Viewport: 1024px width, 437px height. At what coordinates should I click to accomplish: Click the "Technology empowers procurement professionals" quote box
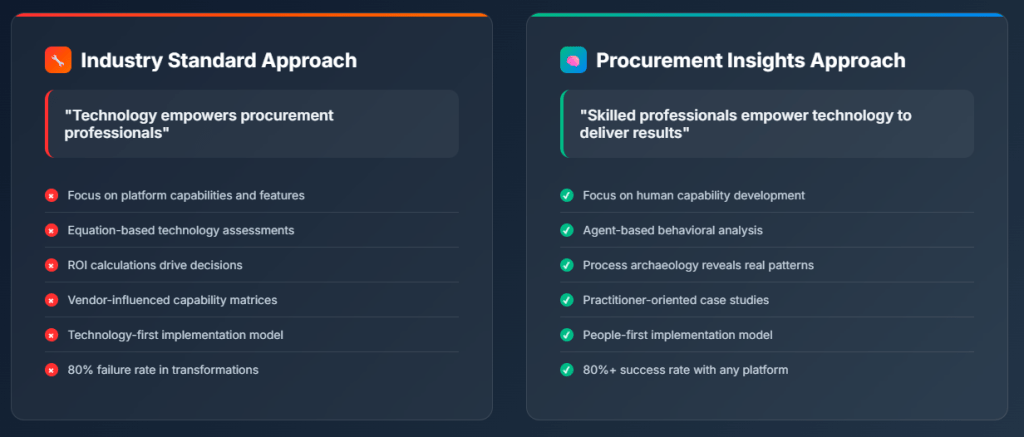coord(252,124)
